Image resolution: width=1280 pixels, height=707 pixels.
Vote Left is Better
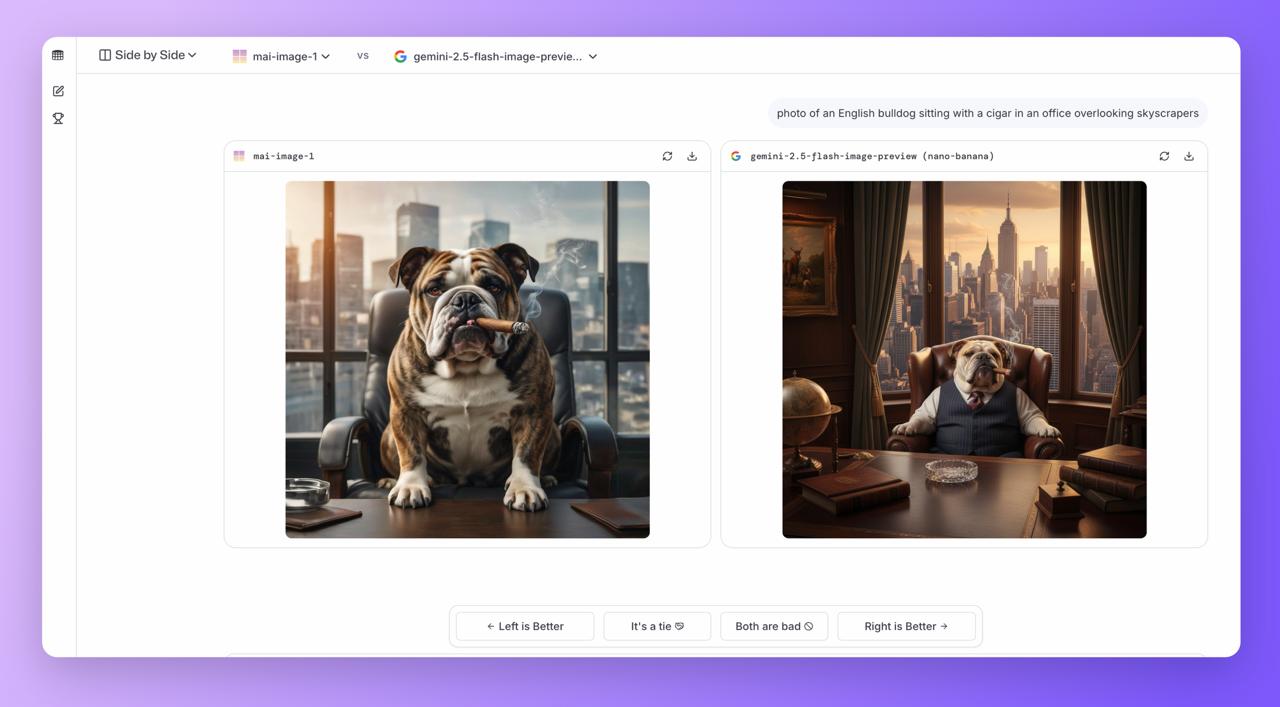(x=525, y=626)
